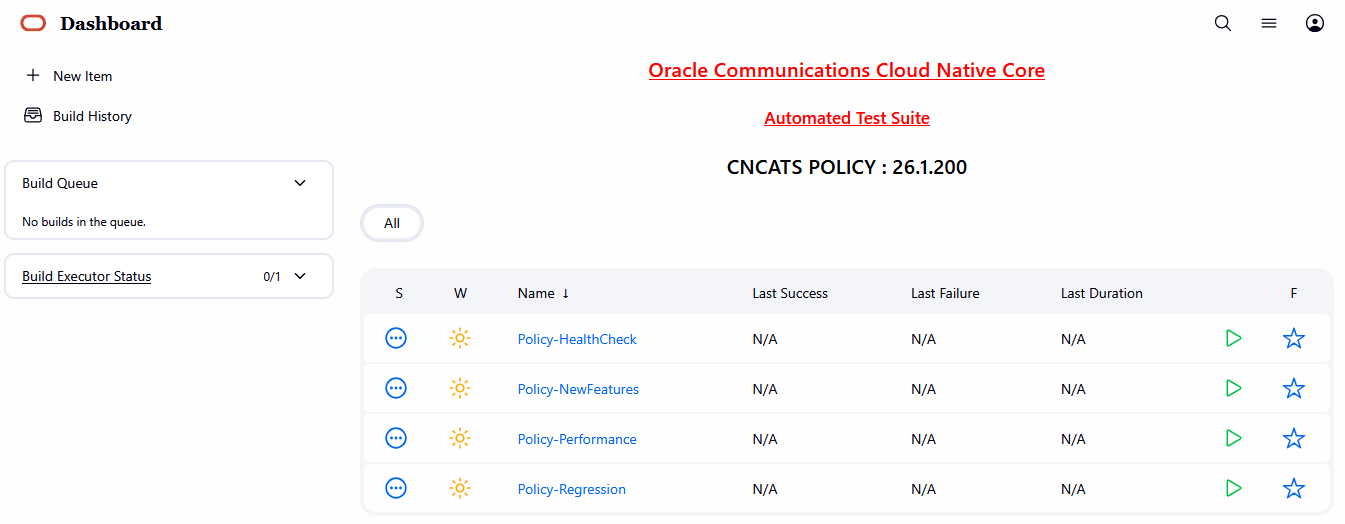Sort by W weather column header

460,293
